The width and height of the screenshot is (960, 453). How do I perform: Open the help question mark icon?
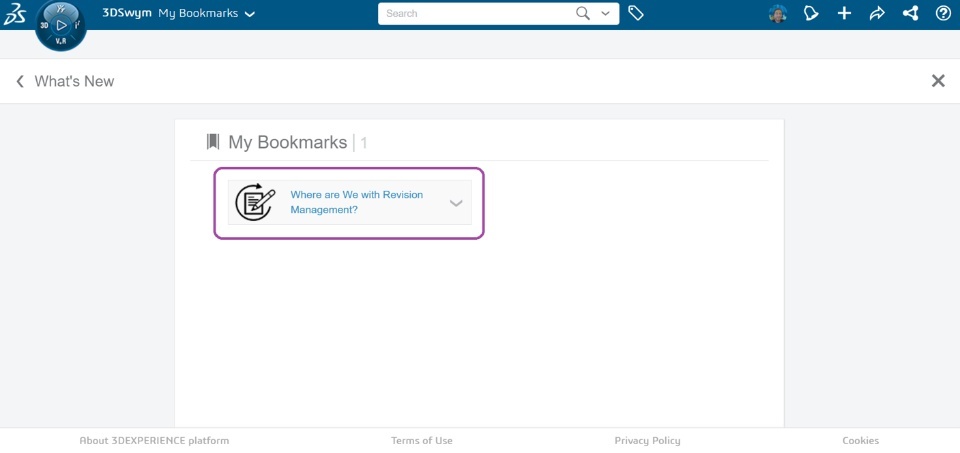pos(943,14)
